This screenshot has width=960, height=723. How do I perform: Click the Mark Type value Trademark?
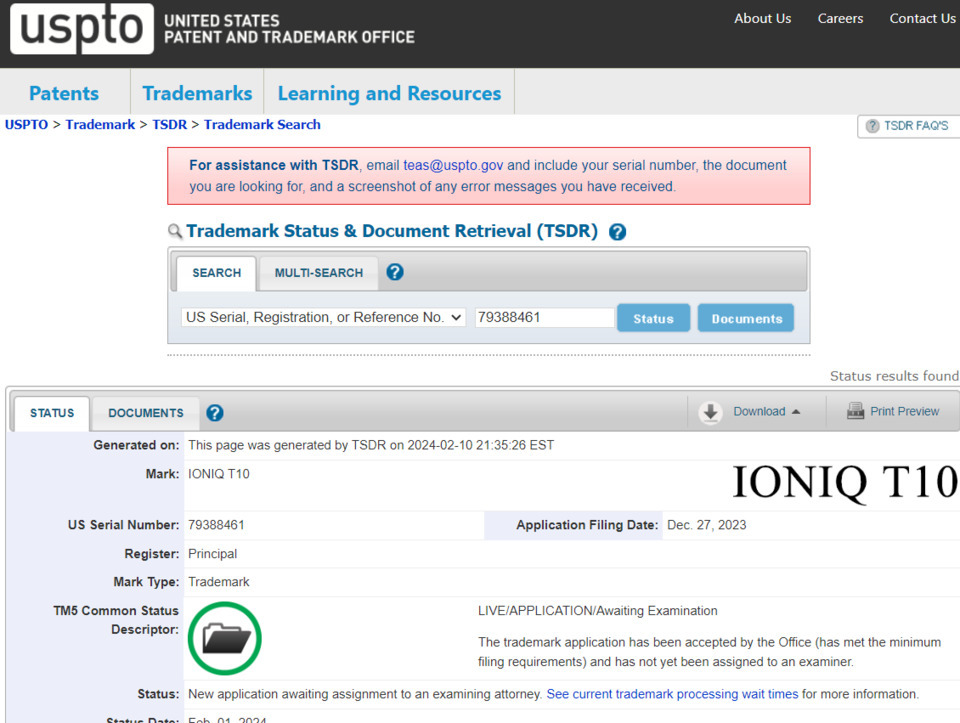click(x=219, y=582)
